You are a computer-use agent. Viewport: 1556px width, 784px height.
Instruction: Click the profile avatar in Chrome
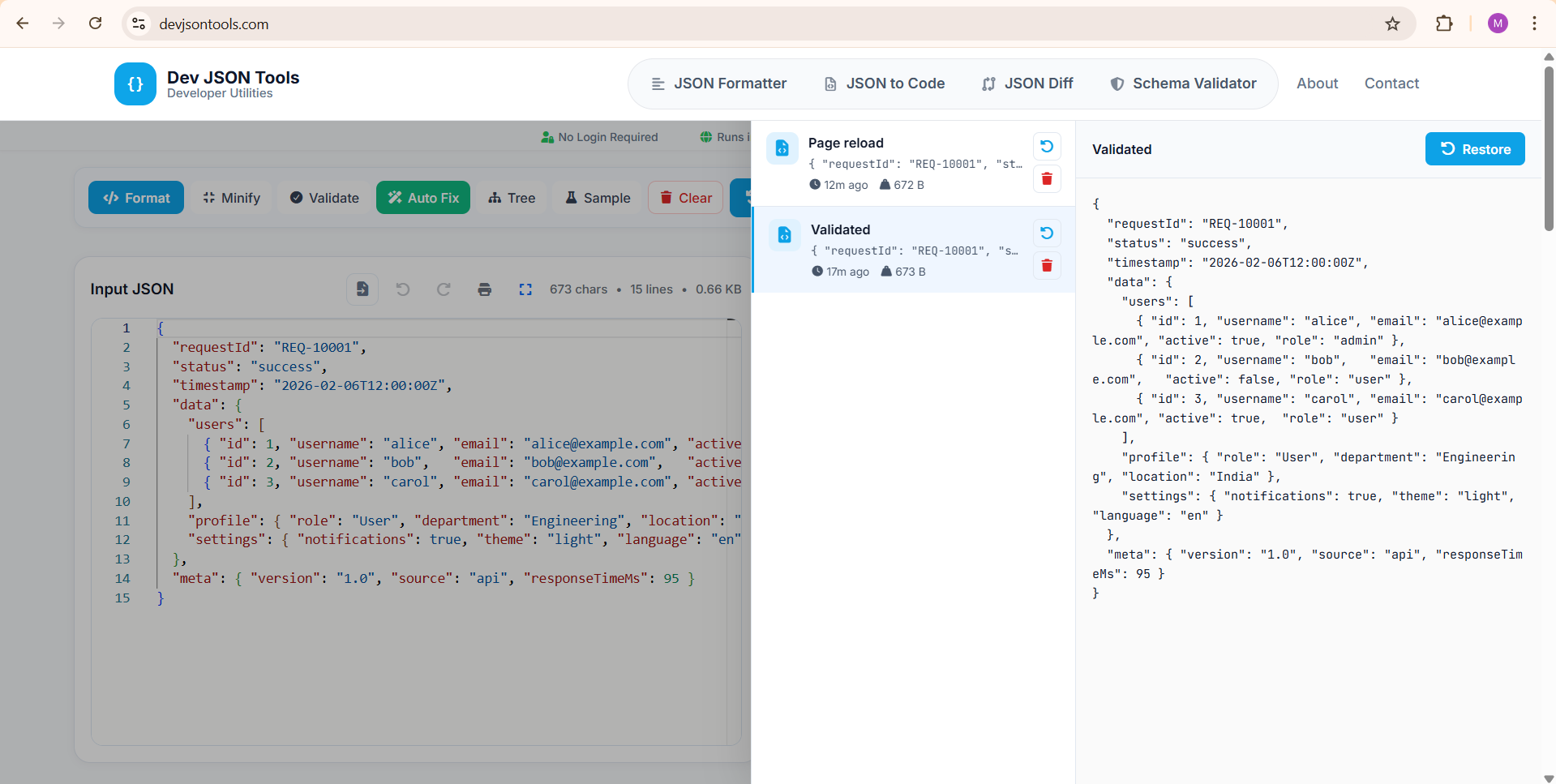pyautogui.click(x=1497, y=24)
